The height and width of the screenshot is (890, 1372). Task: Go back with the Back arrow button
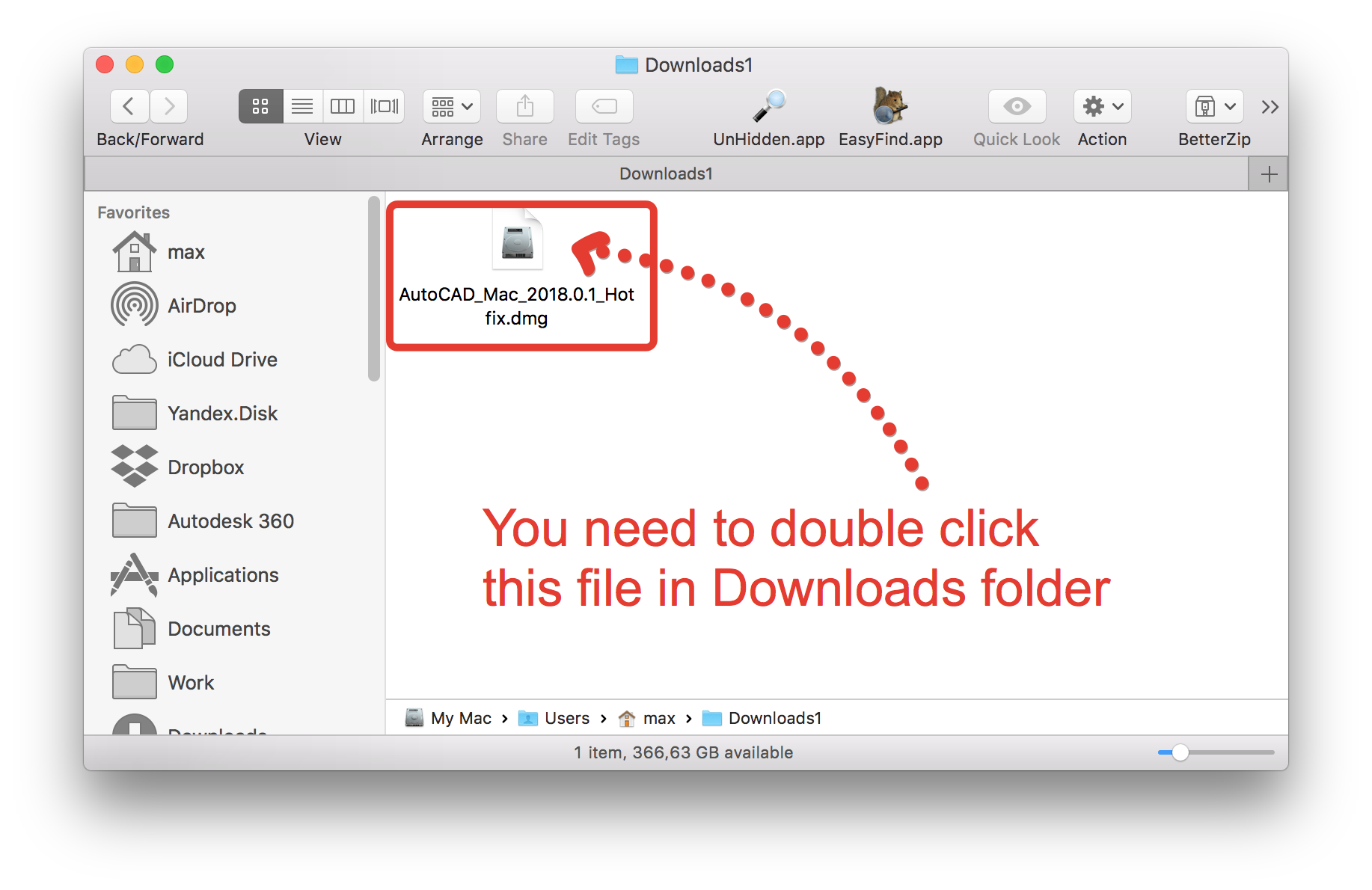click(129, 106)
